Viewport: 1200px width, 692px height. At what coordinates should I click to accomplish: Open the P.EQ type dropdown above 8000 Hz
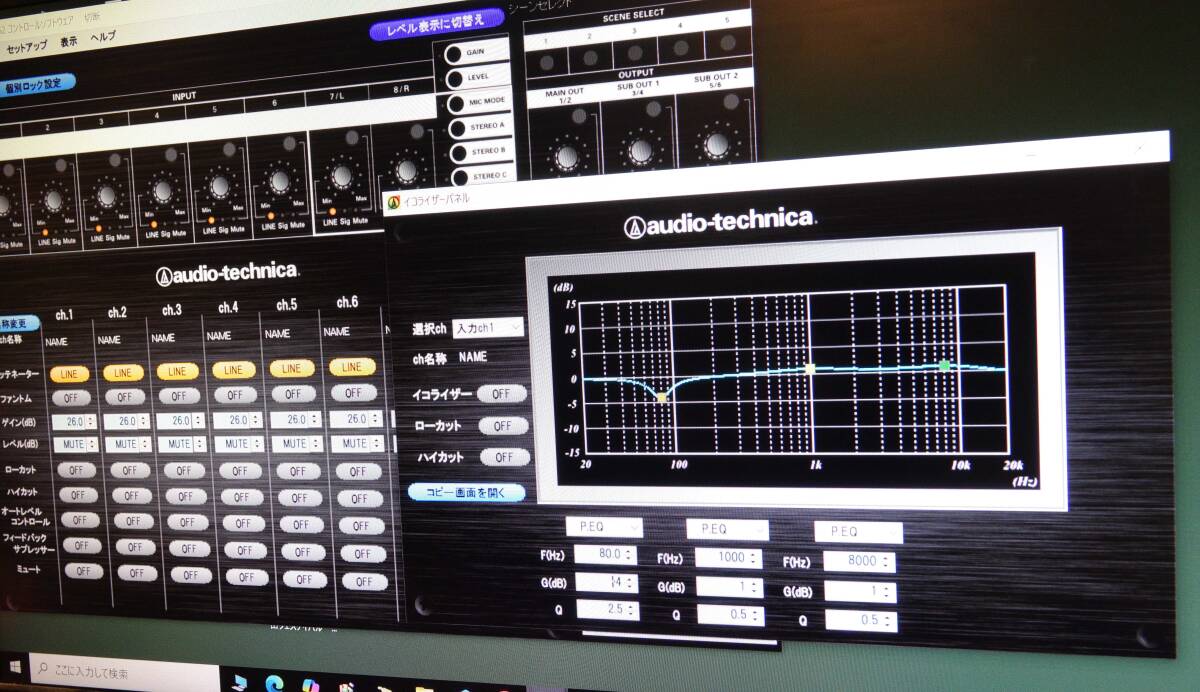(x=859, y=533)
